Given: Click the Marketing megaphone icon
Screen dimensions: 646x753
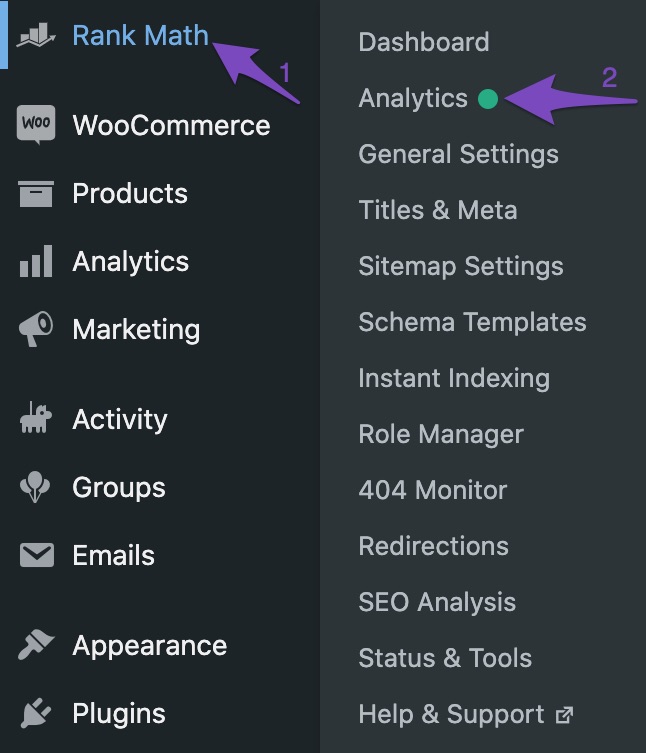Looking at the screenshot, I should pyautogui.click(x=36, y=329).
